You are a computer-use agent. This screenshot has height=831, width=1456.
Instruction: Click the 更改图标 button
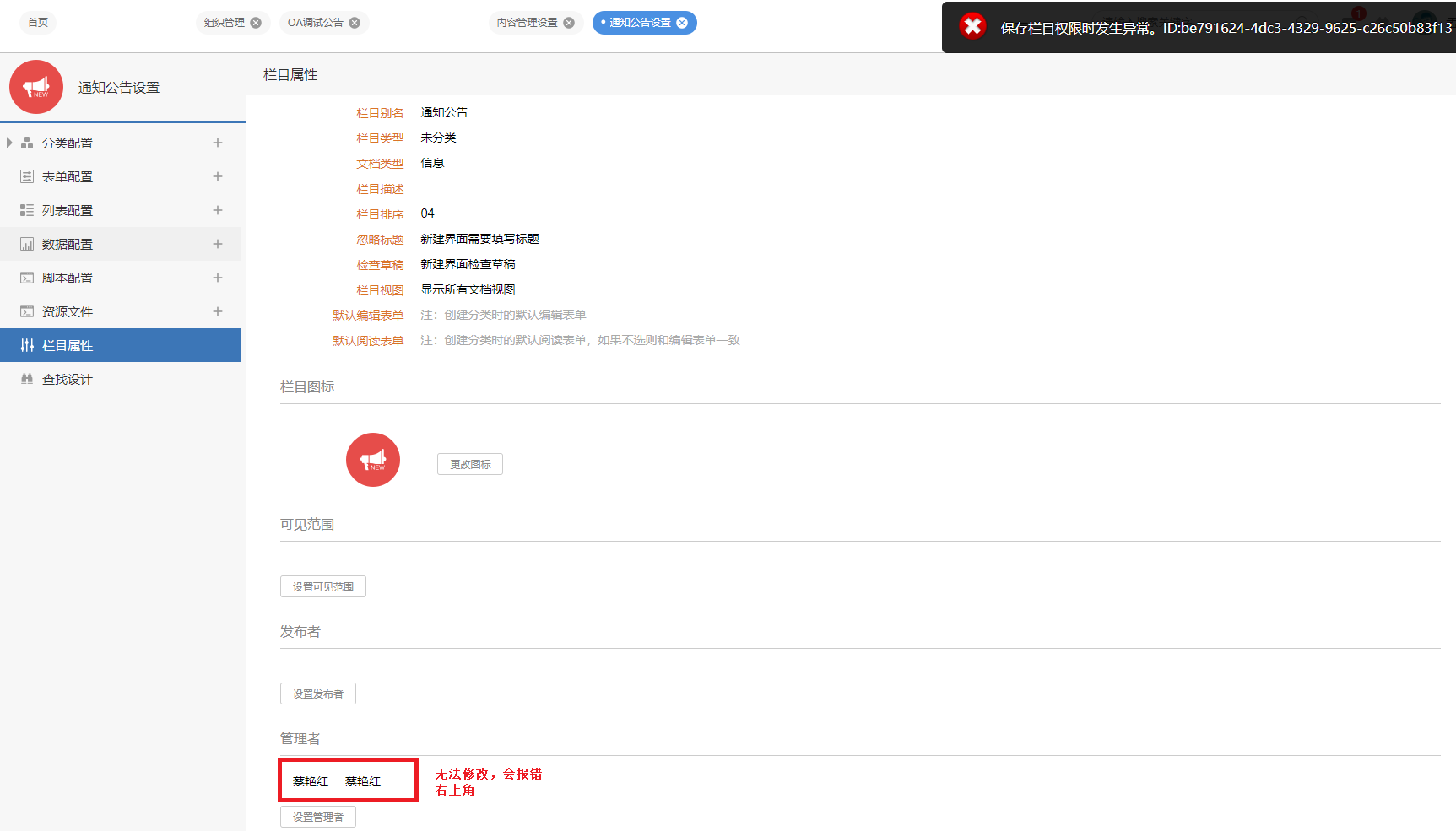point(470,464)
